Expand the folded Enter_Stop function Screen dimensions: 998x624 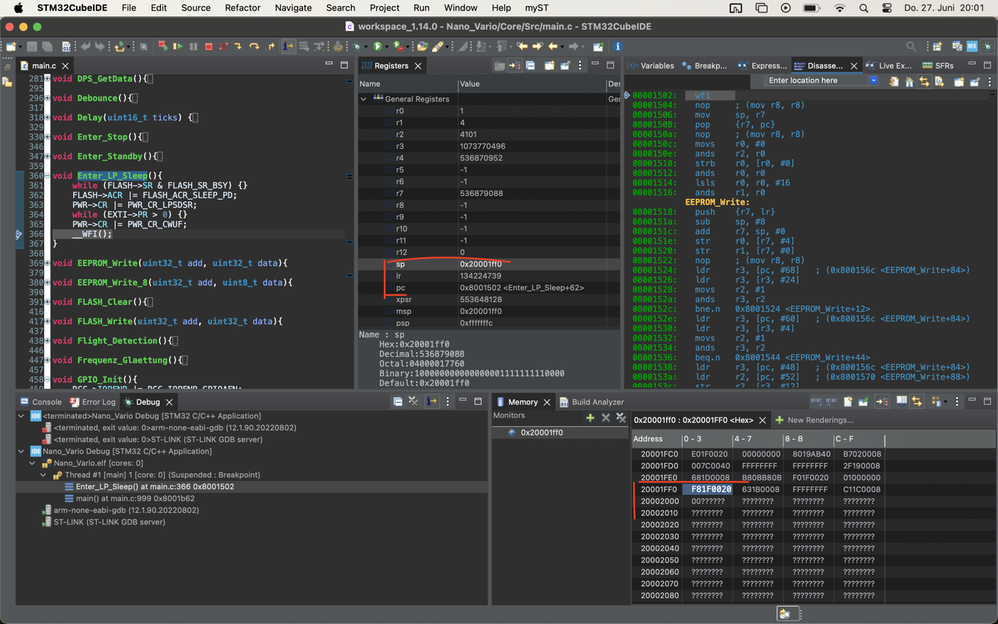(x=46, y=136)
